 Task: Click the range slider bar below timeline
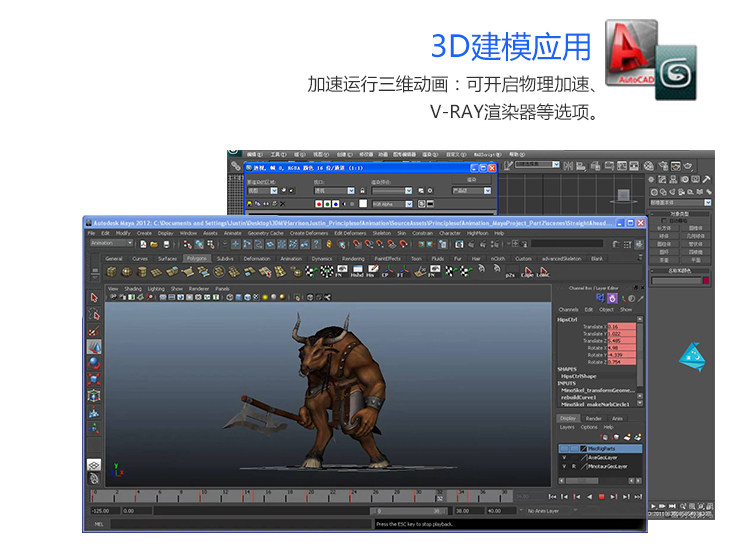[410, 511]
